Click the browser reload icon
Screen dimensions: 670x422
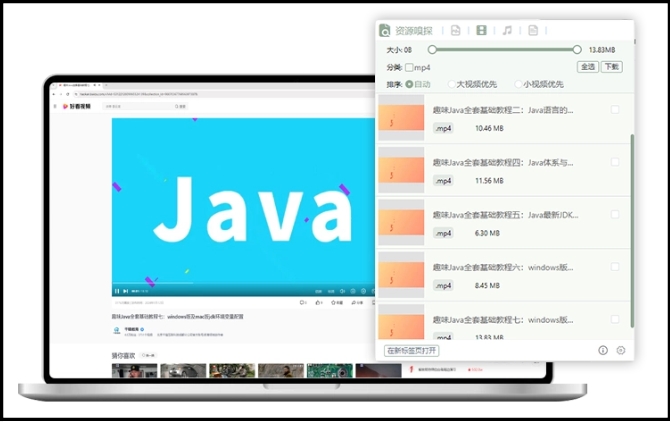tap(68, 94)
